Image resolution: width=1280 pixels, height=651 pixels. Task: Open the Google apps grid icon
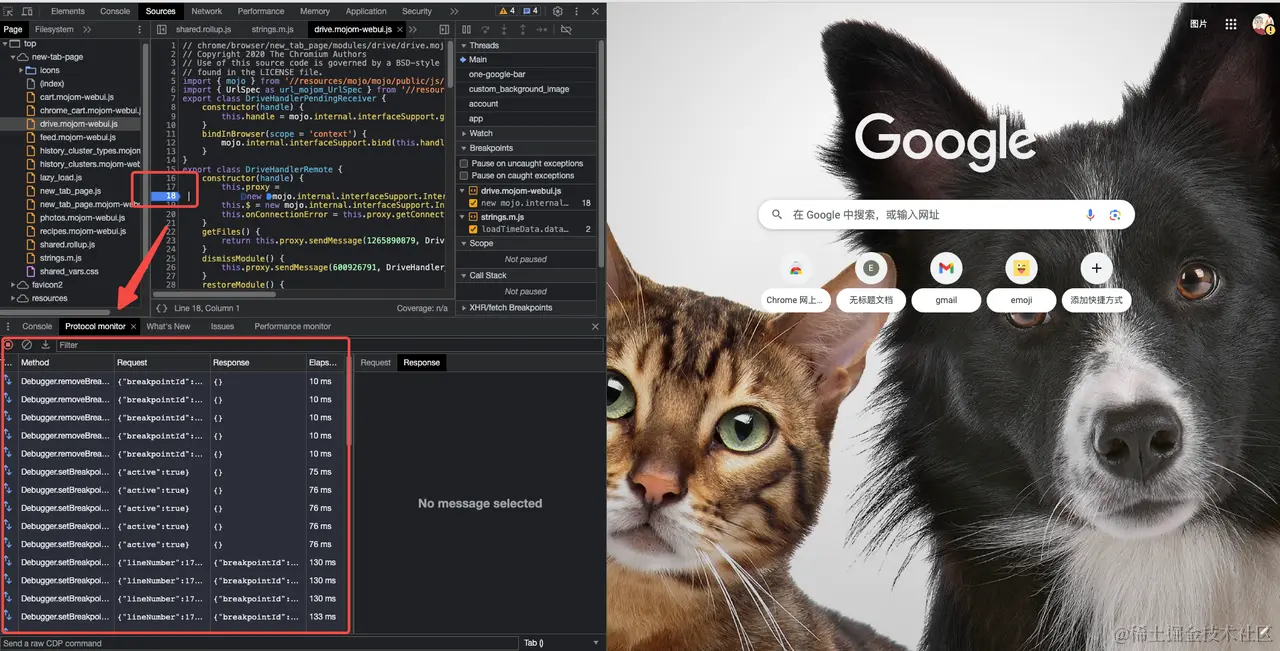(x=1231, y=23)
